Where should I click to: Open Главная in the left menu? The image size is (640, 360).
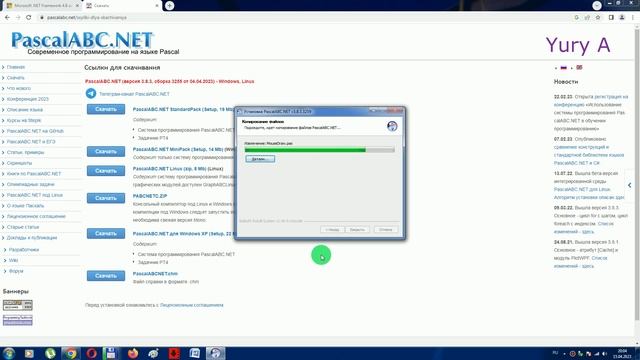coord(16,67)
